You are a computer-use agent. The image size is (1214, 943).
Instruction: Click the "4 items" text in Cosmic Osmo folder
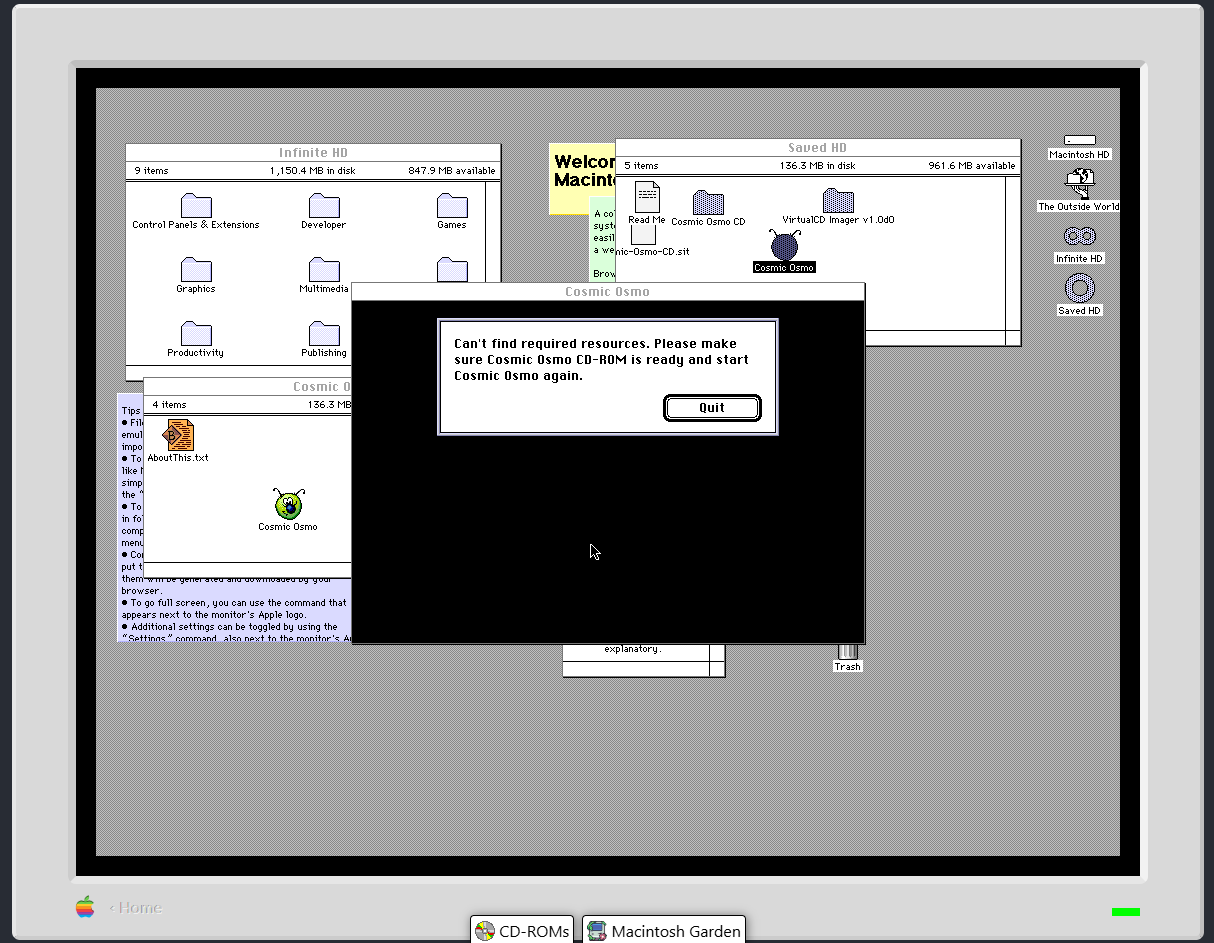[169, 405]
